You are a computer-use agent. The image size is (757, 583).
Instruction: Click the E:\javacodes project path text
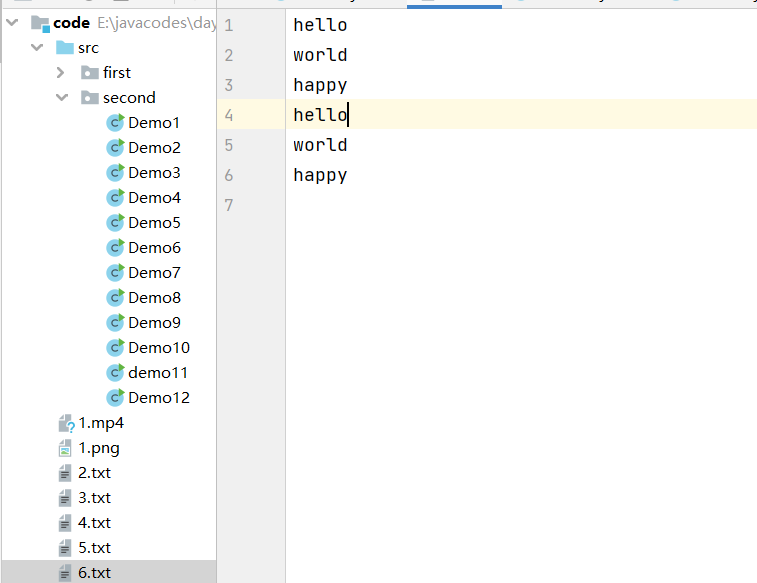[x=156, y=23]
